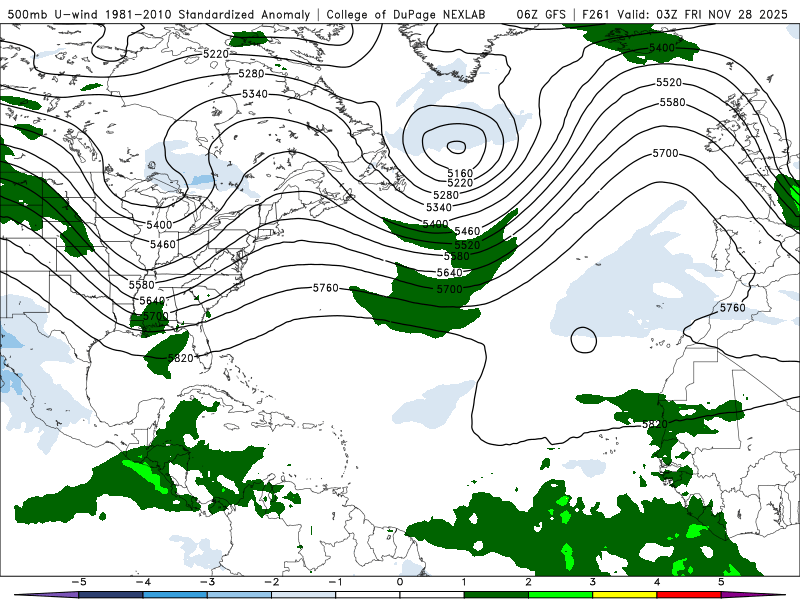The image size is (800, 600).
Task: Click the light blue -3 to -2 colorbar segment
Action: click(x=239, y=595)
